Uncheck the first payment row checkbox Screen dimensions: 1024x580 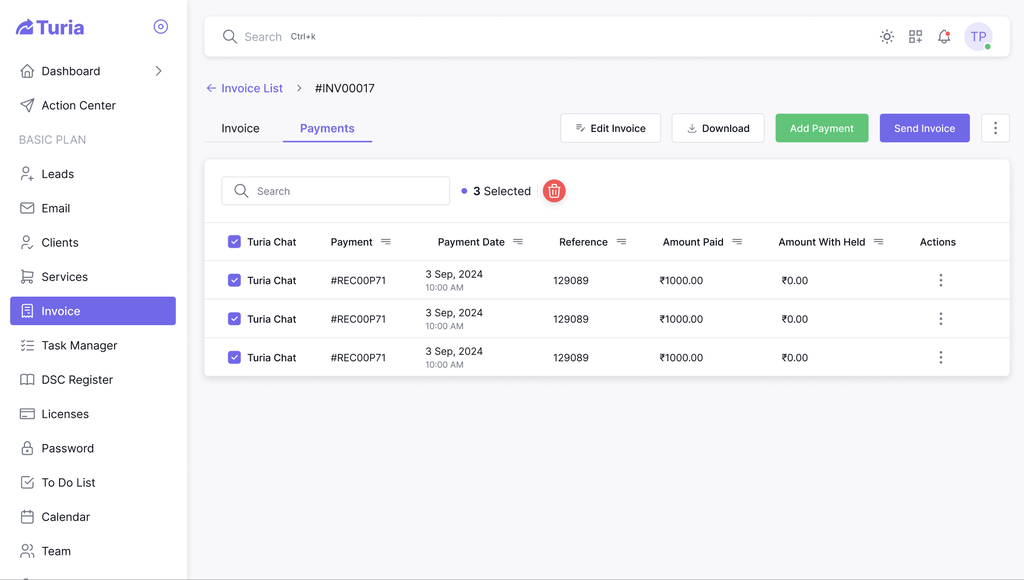click(233, 280)
